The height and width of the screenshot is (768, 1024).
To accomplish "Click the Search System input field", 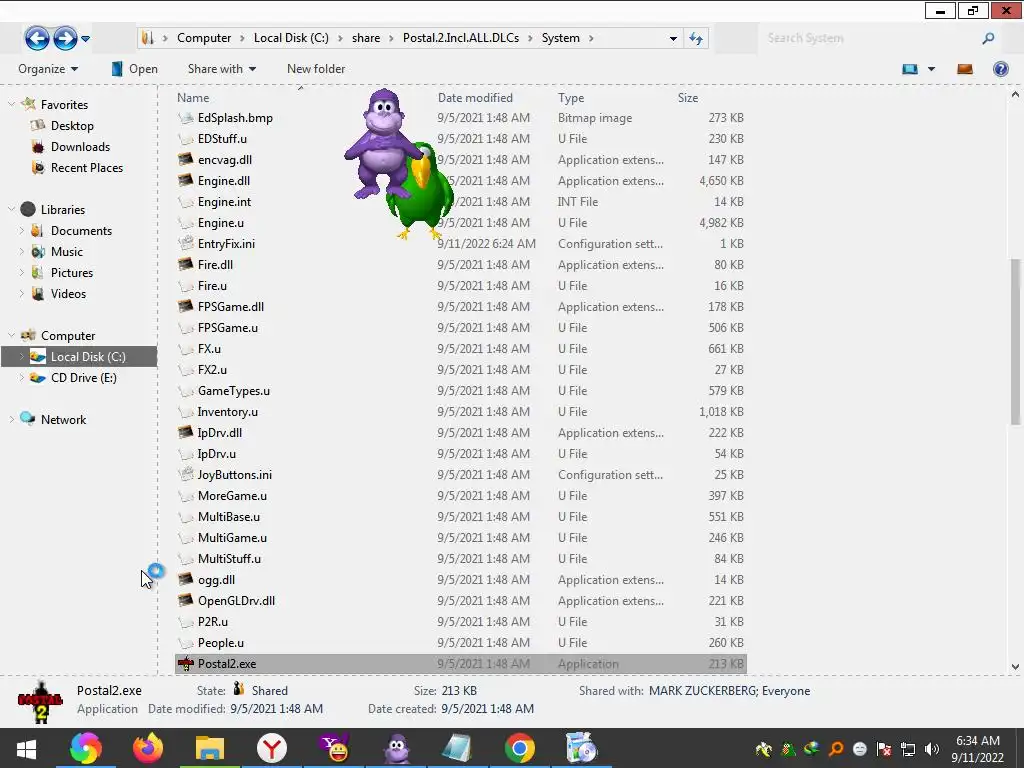I will click(x=871, y=38).
